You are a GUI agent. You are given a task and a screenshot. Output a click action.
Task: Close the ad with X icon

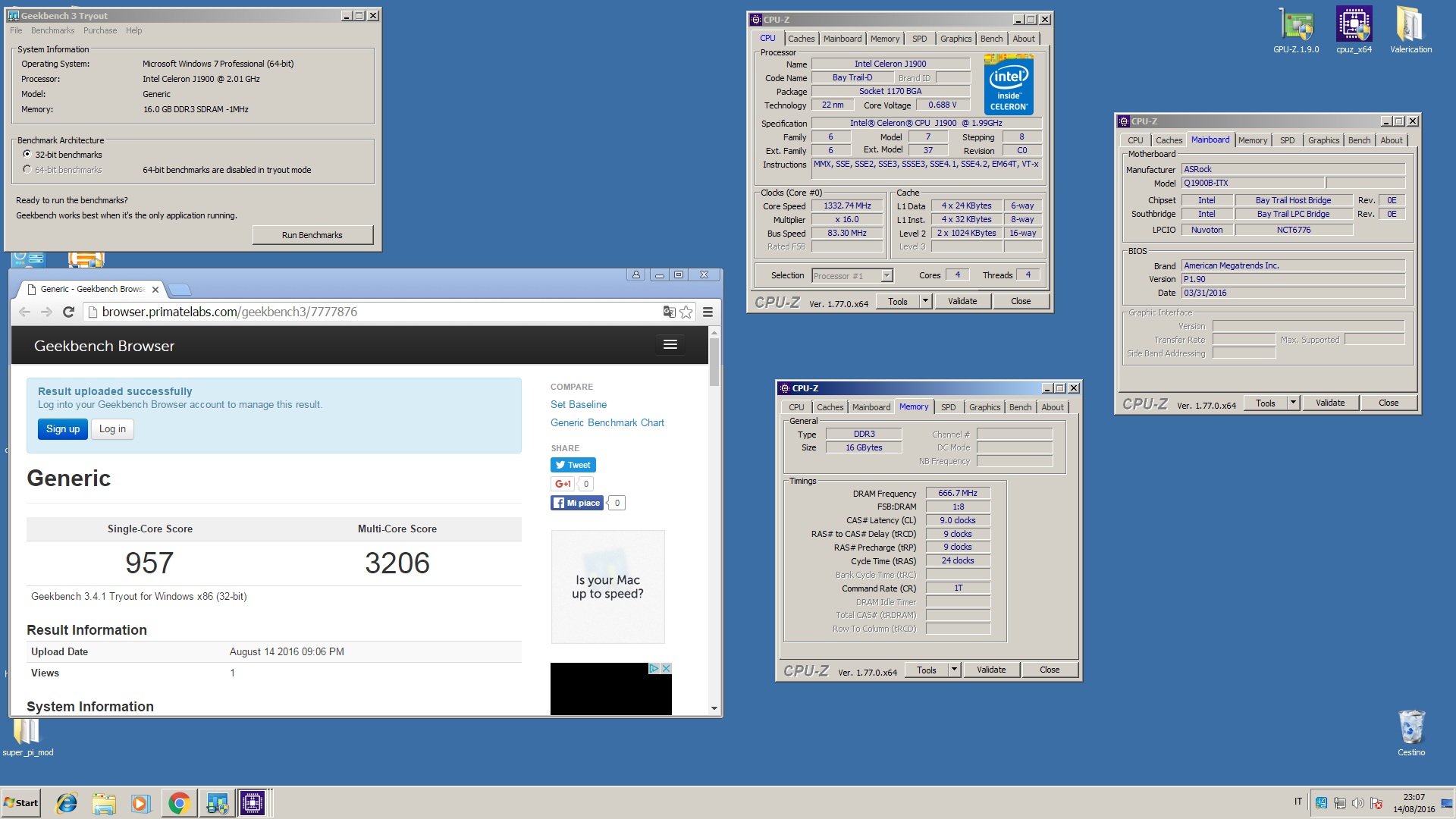666,668
